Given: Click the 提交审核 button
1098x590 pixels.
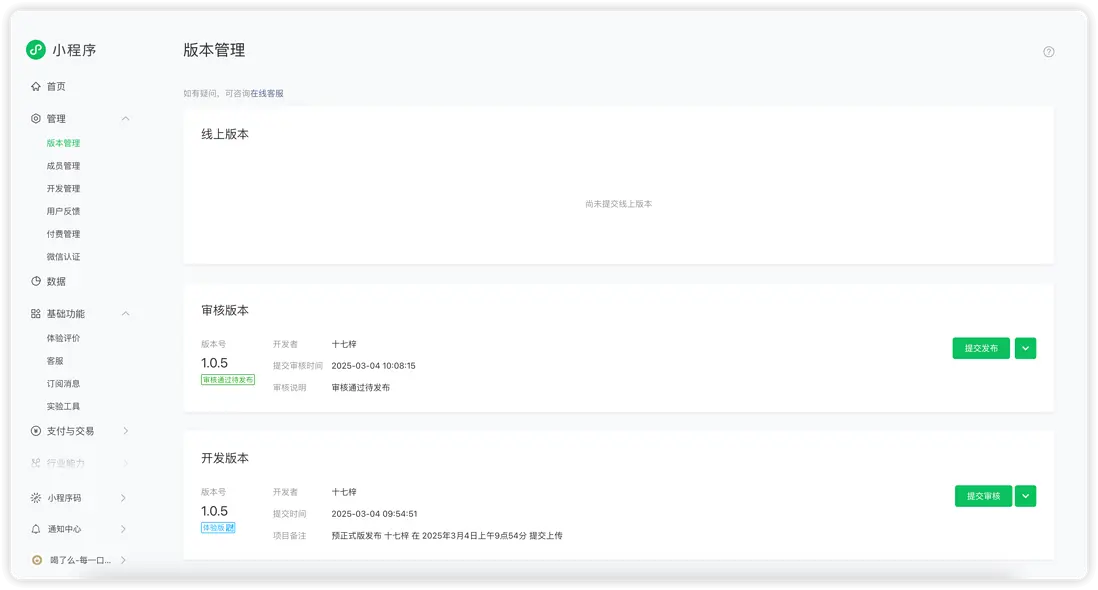Looking at the screenshot, I should coord(983,496).
